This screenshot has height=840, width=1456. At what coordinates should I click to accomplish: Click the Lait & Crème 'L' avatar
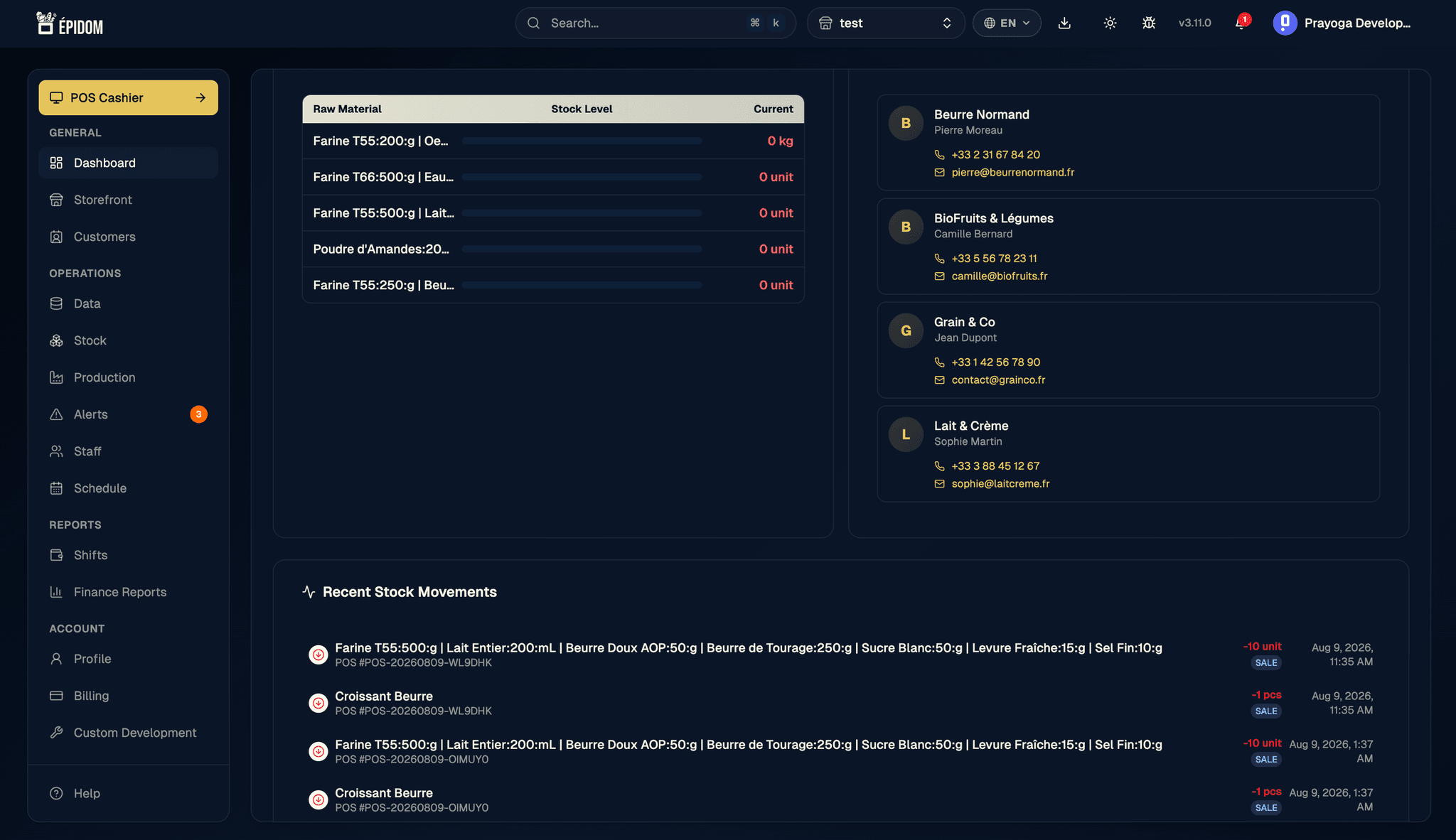point(906,434)
